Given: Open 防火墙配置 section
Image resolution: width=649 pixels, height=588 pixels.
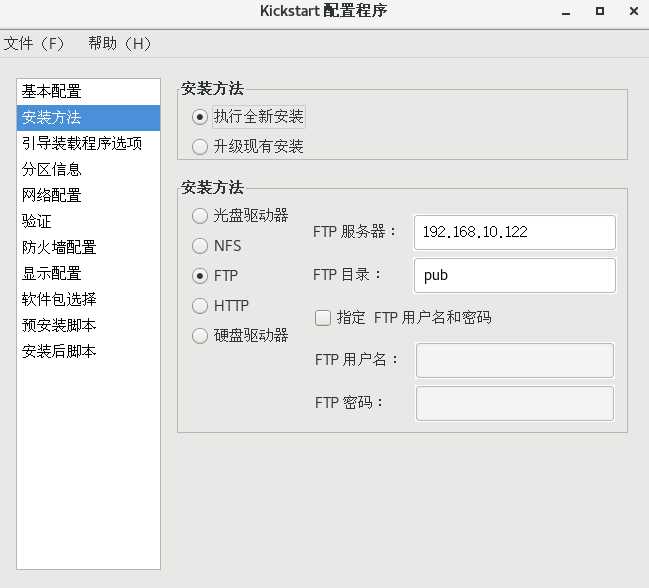Looking at the screenshot, I should click(88, 247).
